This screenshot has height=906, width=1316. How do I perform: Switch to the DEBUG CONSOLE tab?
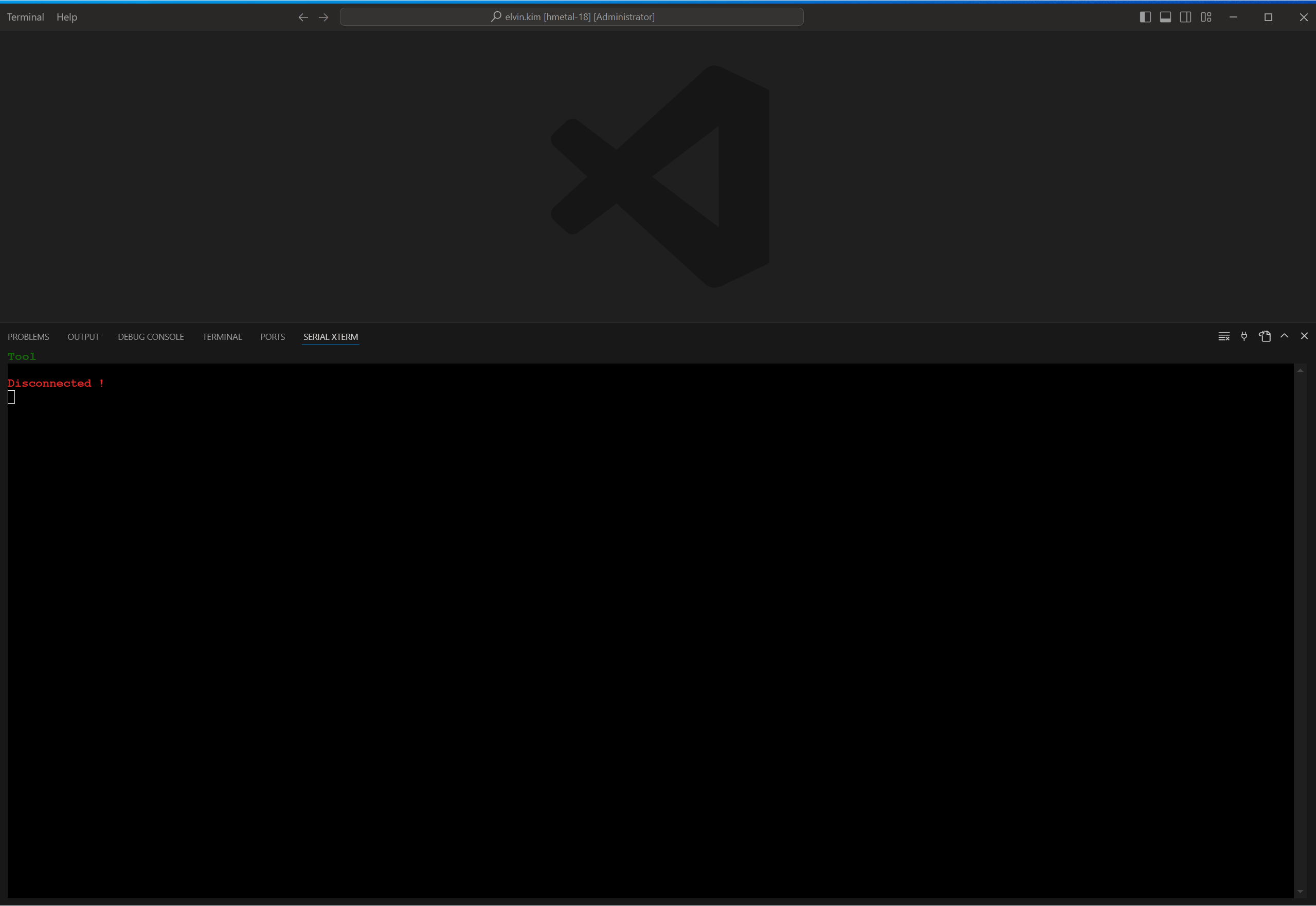coord(151,337)
